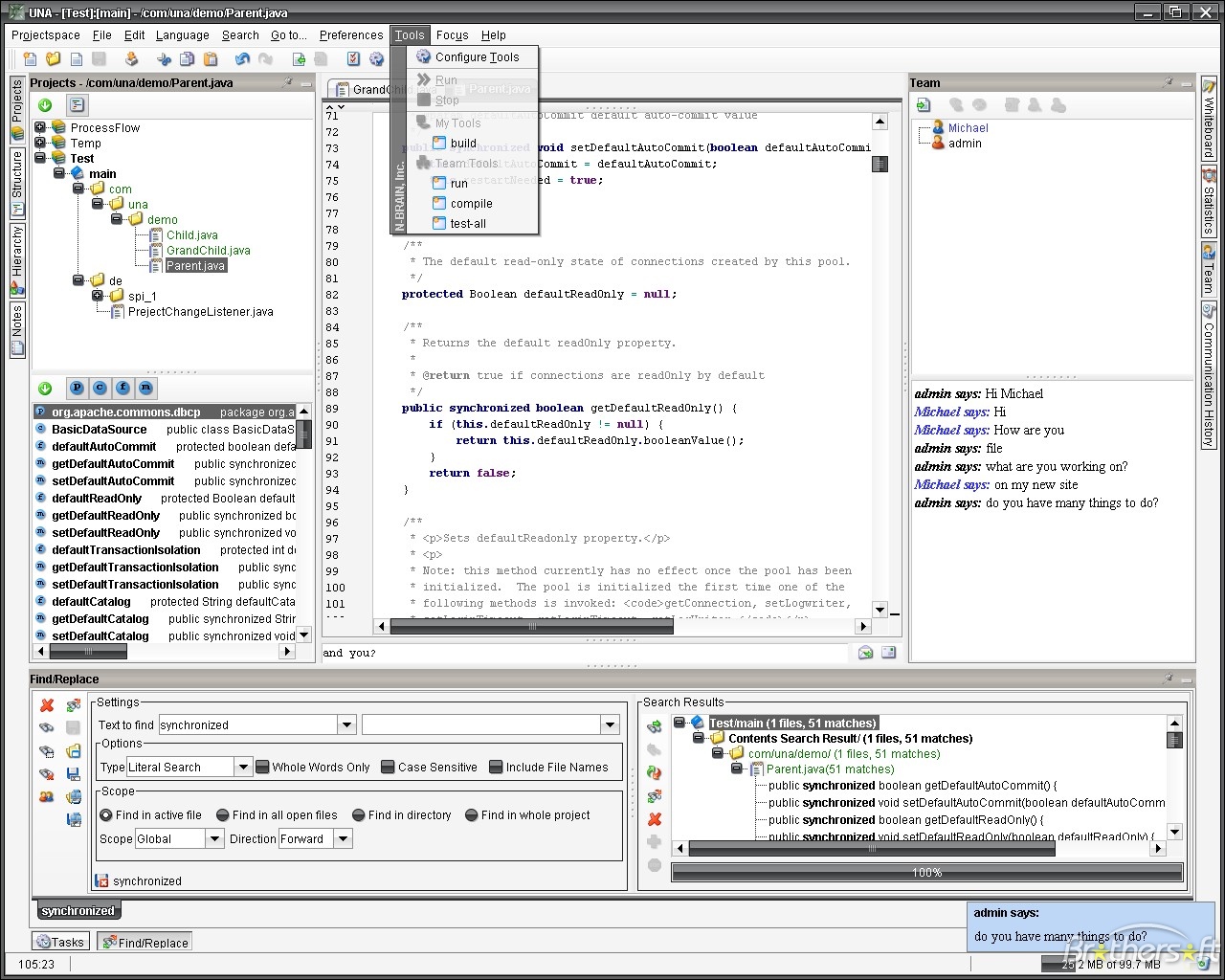Click the Cut scissors icon in the toolbar
Screen dimensions: 1225x980
click(x=164, y=59)
